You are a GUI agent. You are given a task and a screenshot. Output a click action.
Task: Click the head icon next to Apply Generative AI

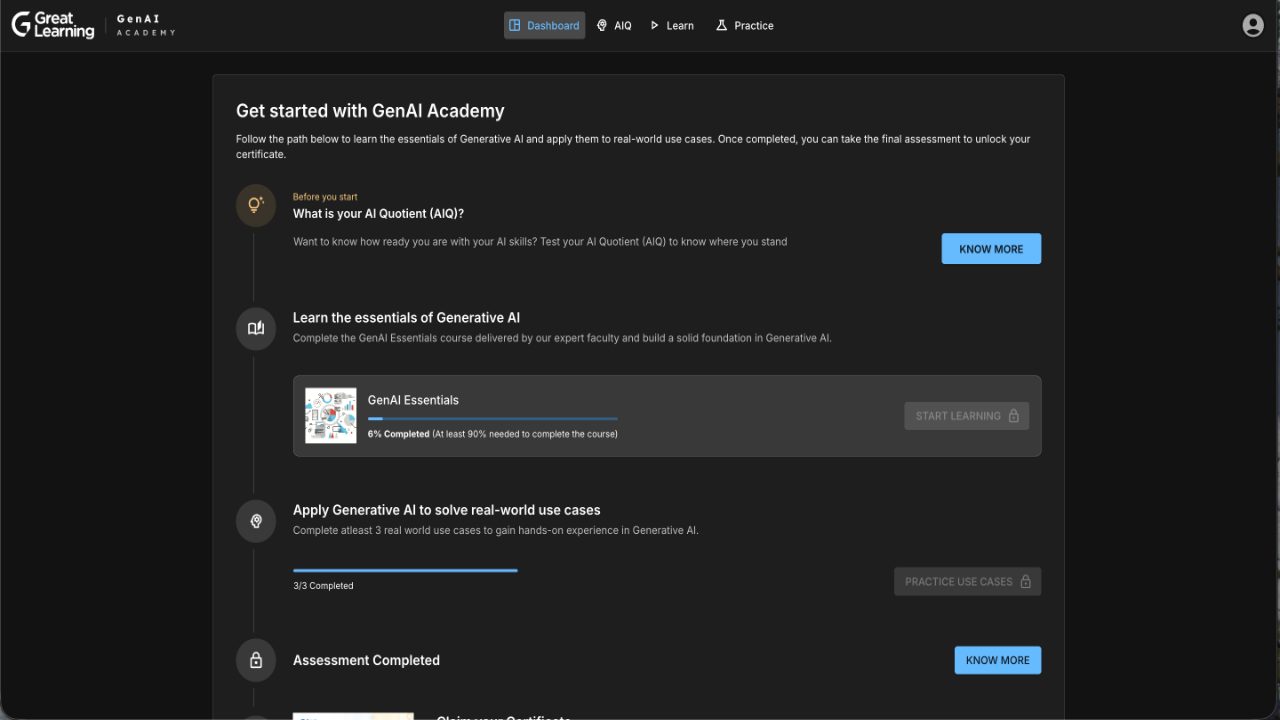click(255, 520)
